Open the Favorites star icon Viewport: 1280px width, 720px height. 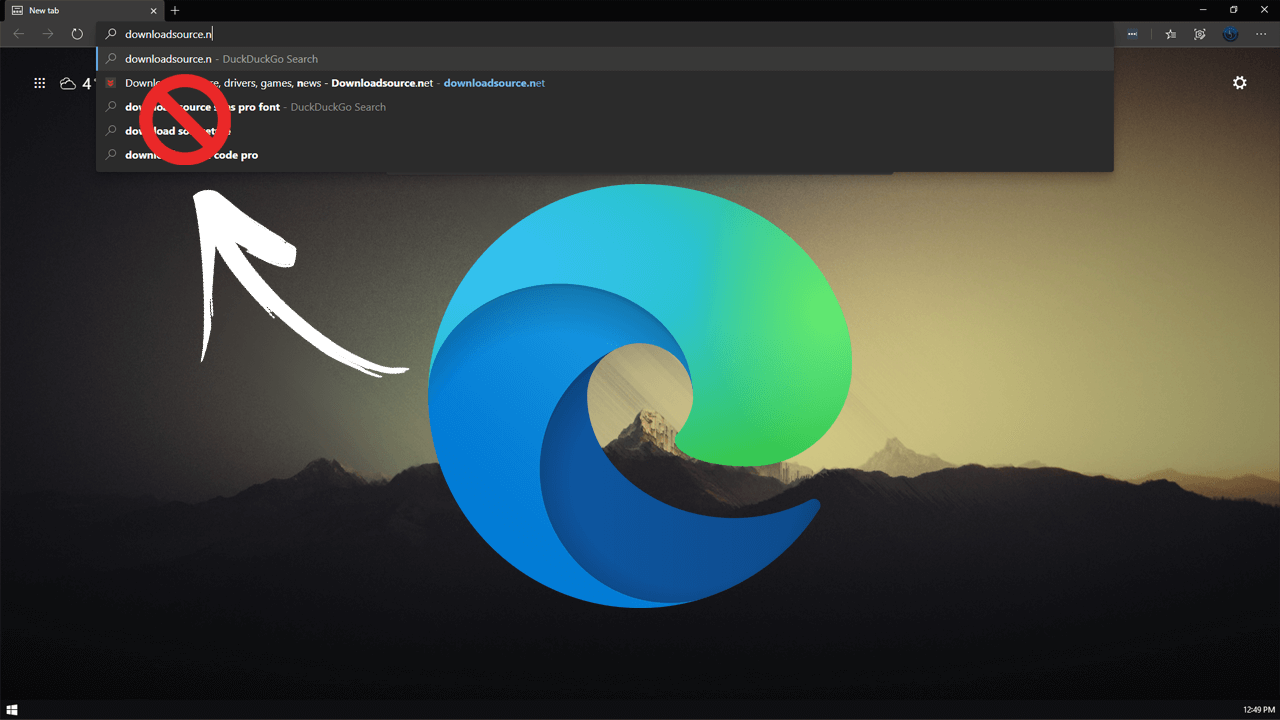1171,34
